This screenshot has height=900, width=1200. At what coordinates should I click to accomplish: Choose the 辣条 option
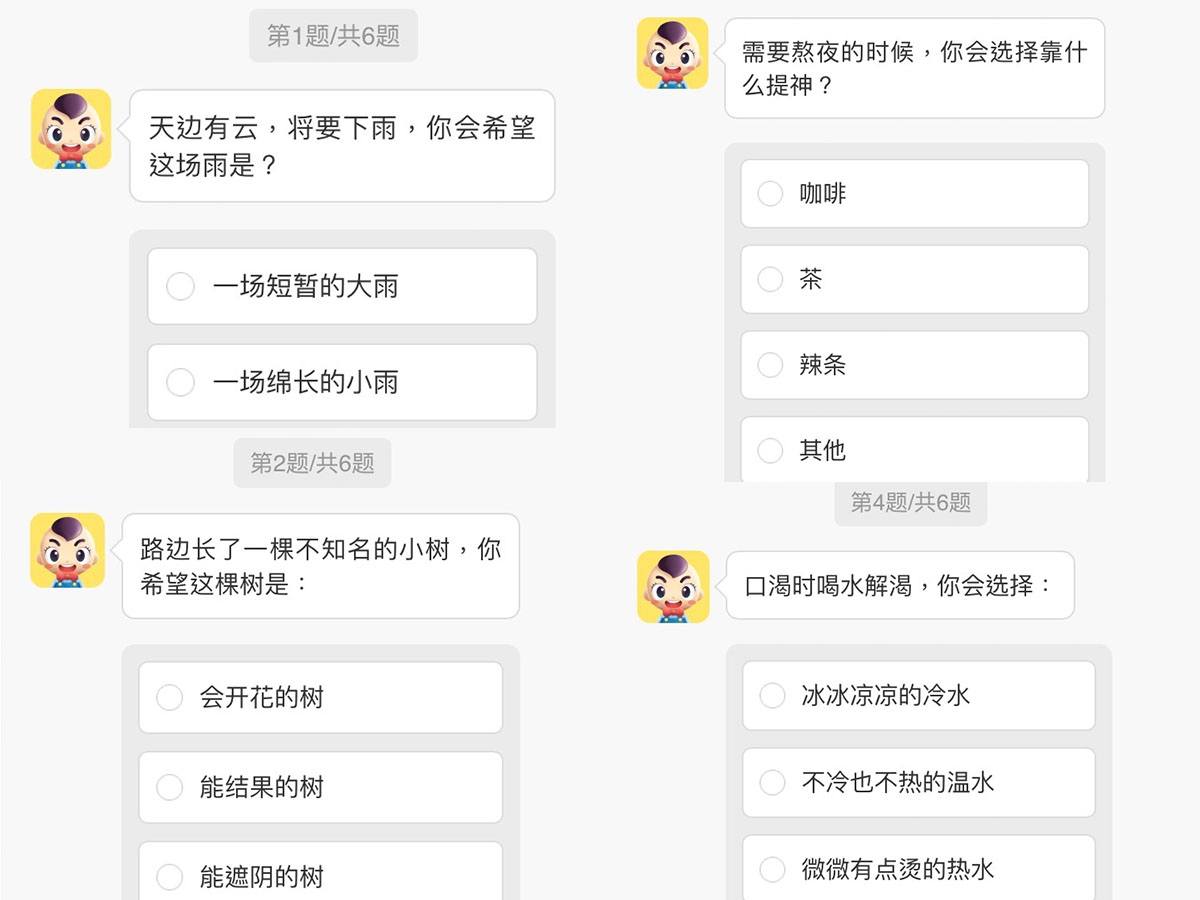click(770, 365)
